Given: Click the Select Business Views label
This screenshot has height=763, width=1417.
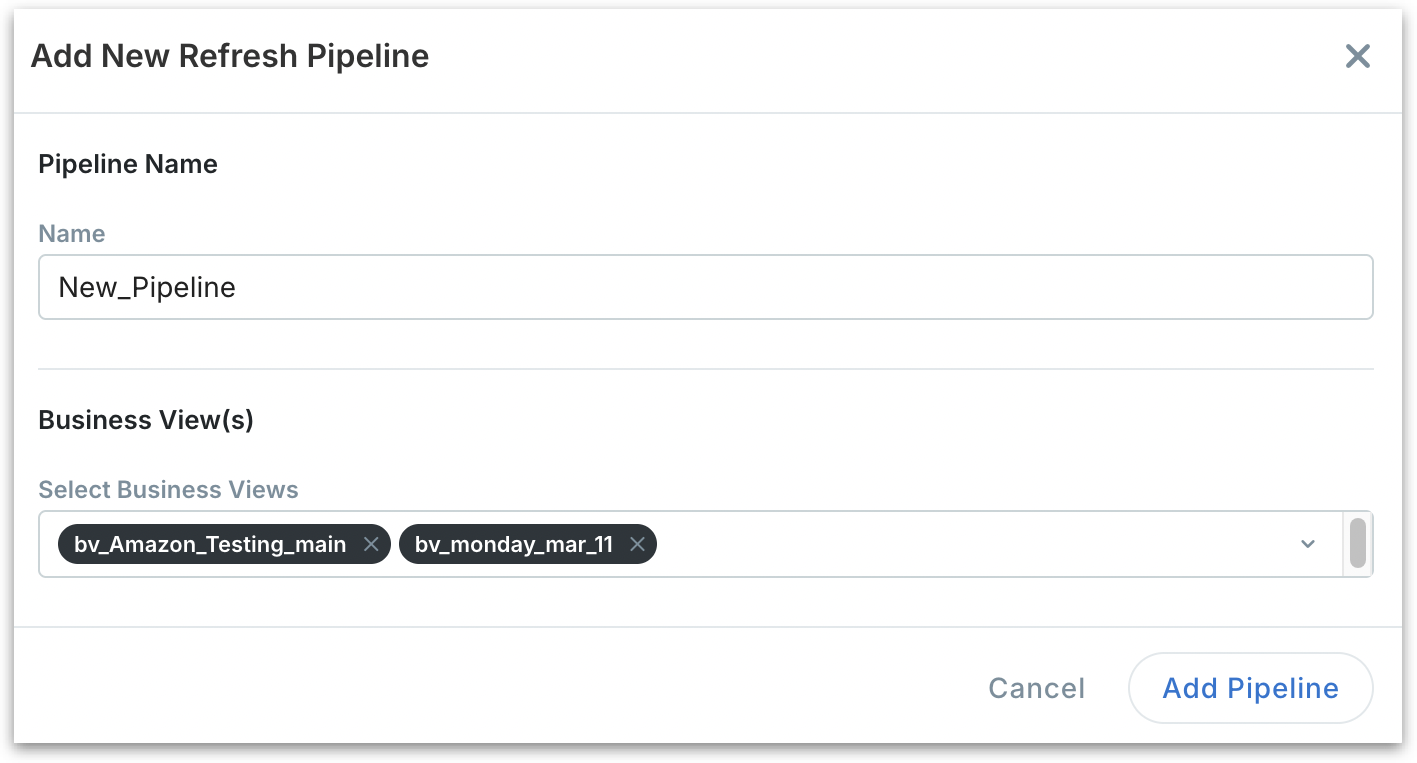Looking at the screenshot, I should tap(168, 490).
